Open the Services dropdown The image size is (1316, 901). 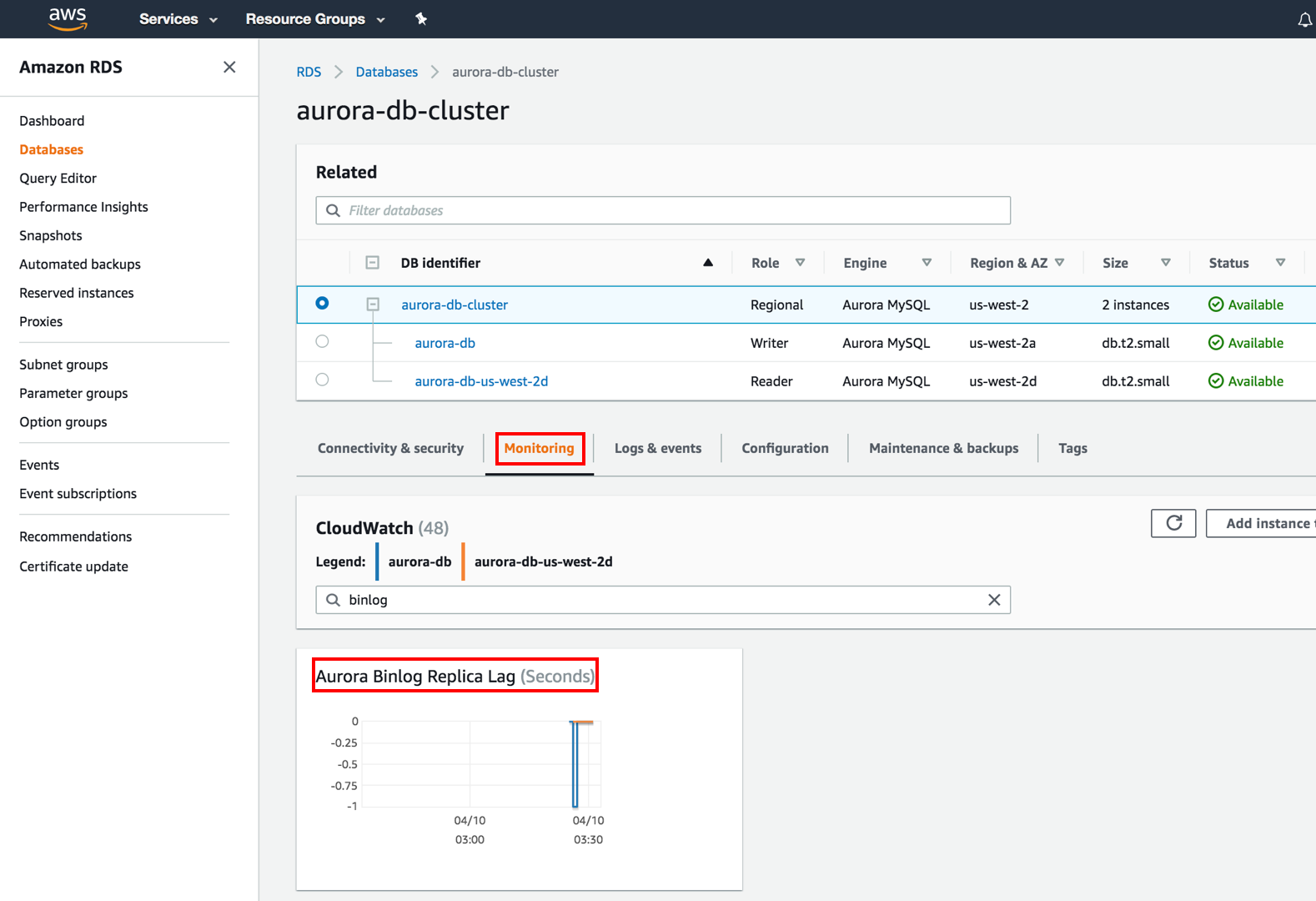[x=178, y=19]
